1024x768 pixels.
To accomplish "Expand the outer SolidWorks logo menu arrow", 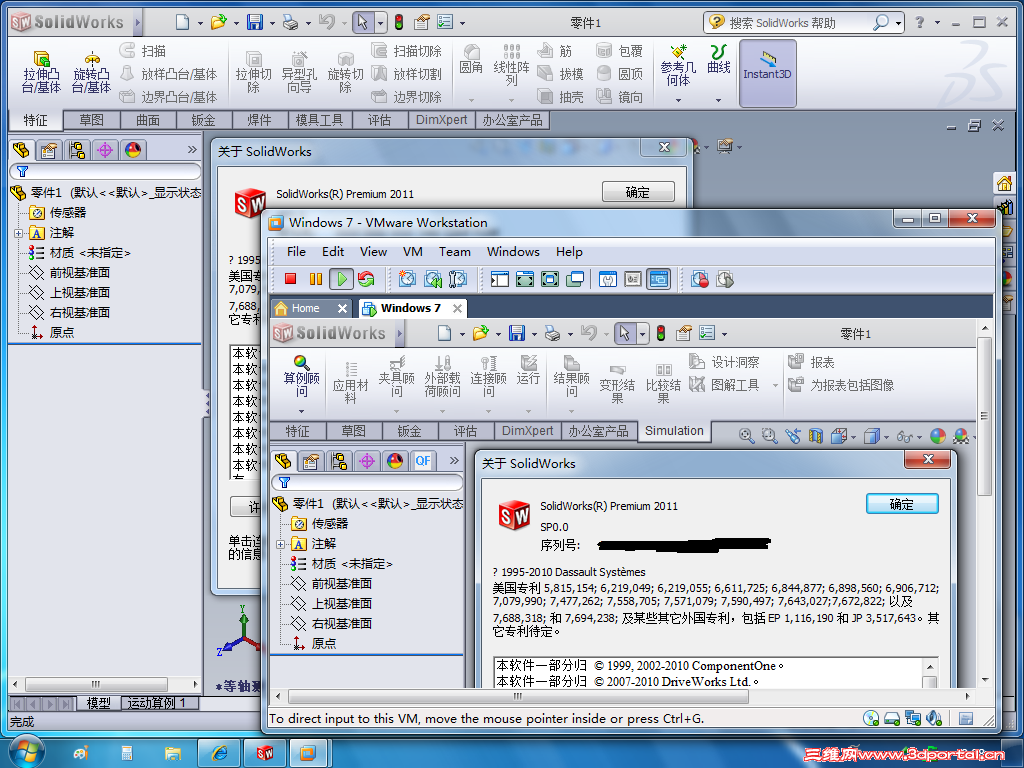I will (x=138, y=22).
